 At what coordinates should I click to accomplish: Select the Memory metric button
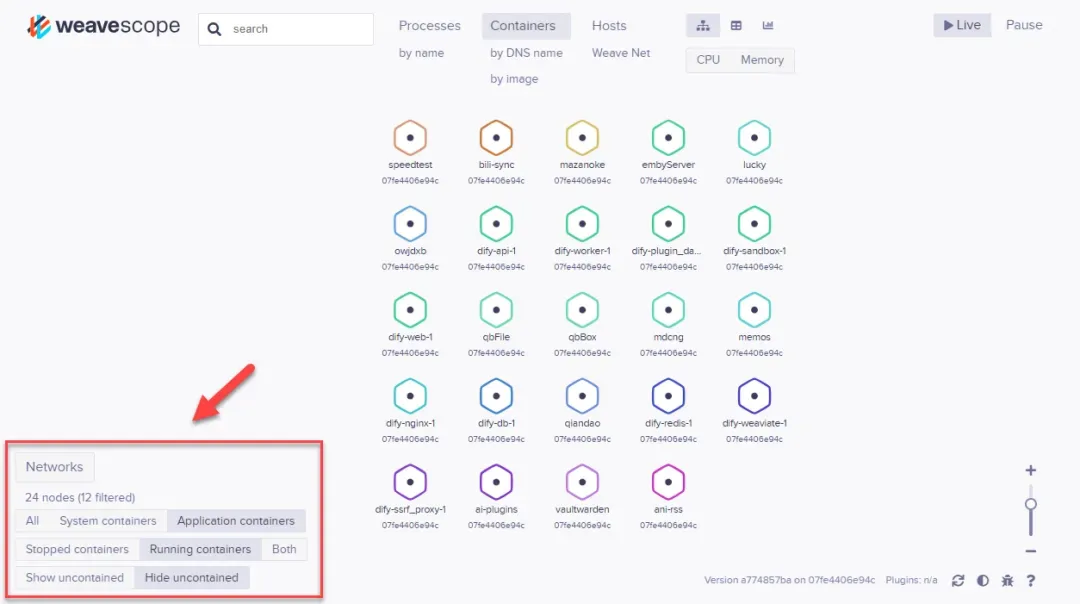point(762,60)
